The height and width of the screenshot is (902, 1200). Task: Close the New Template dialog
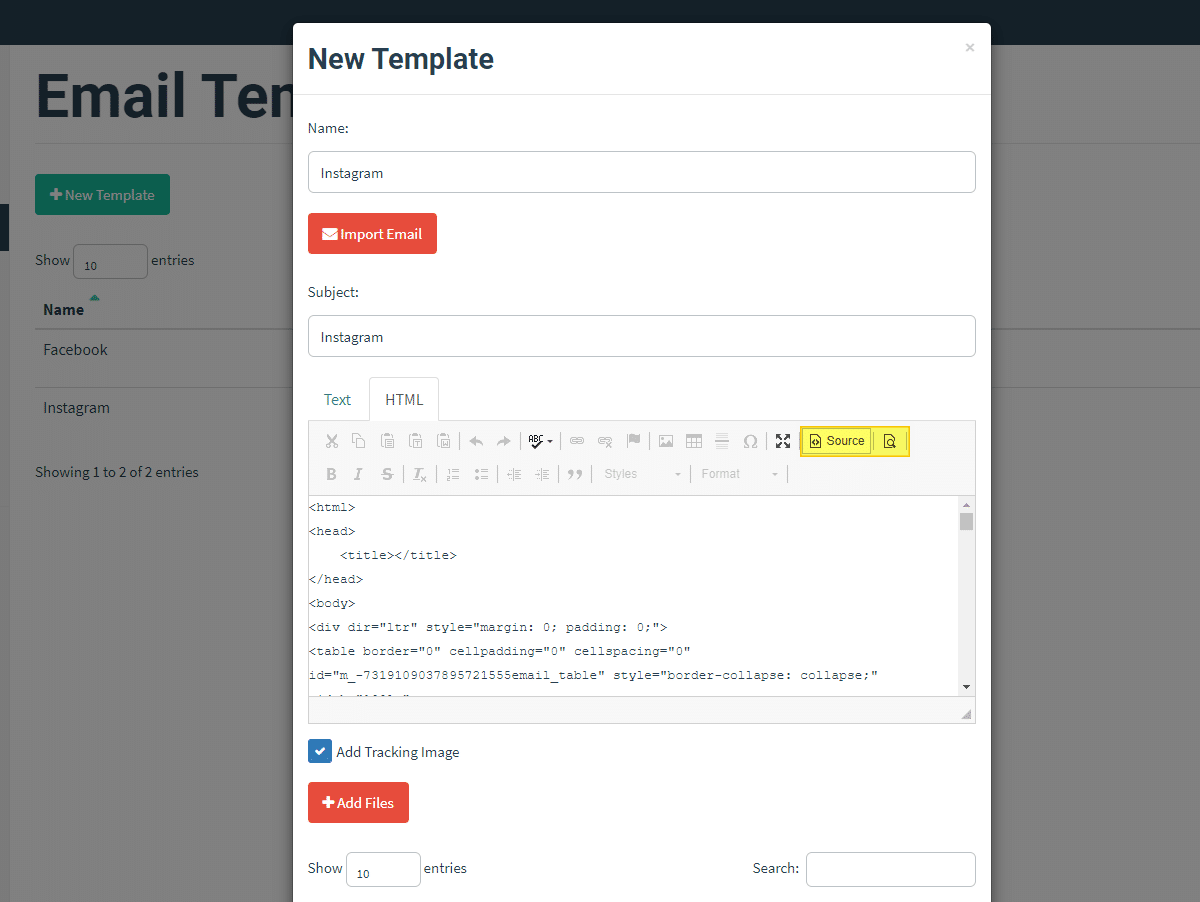969,47
